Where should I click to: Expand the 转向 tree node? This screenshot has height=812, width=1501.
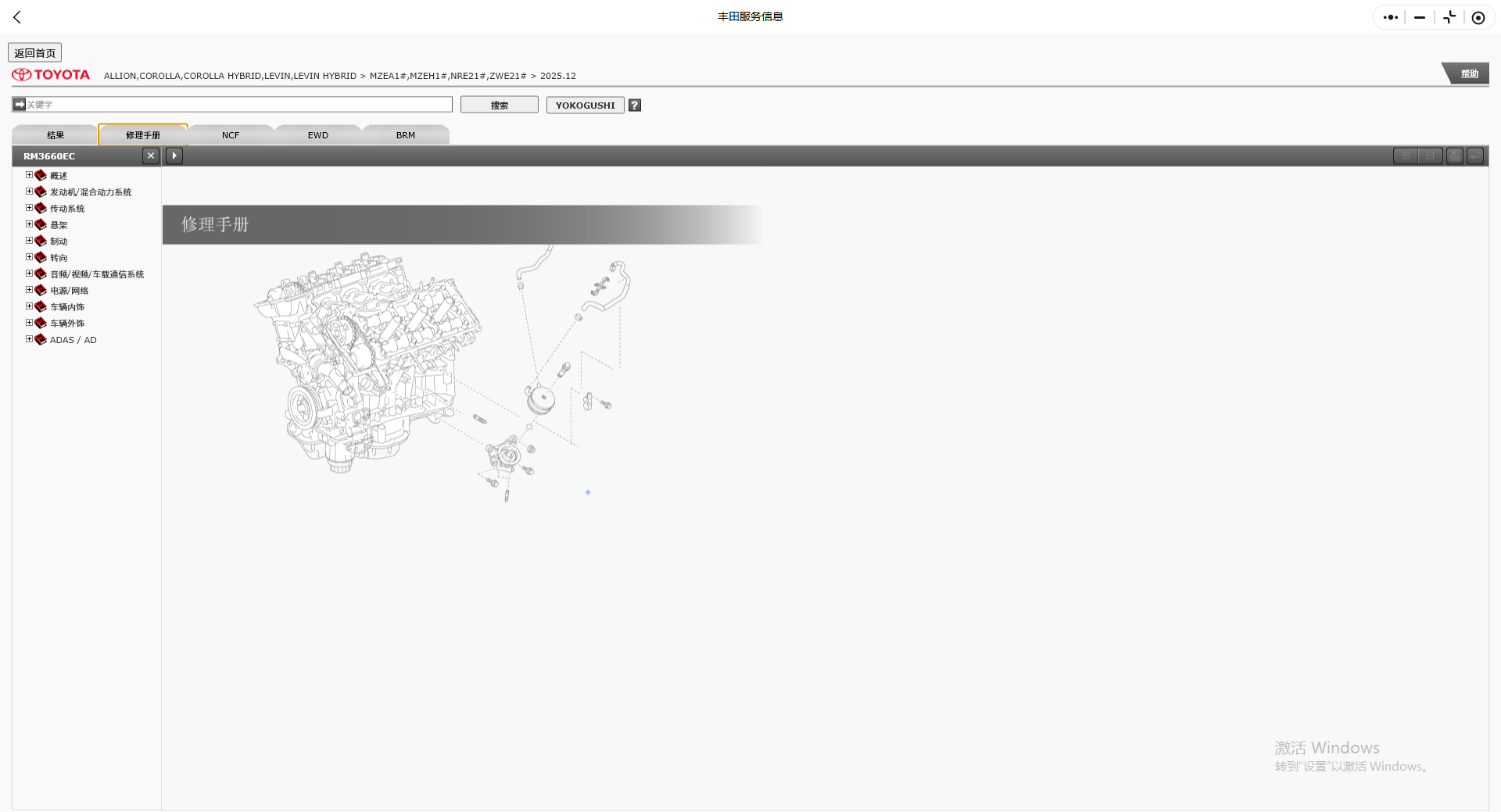[x=29, y=257]
